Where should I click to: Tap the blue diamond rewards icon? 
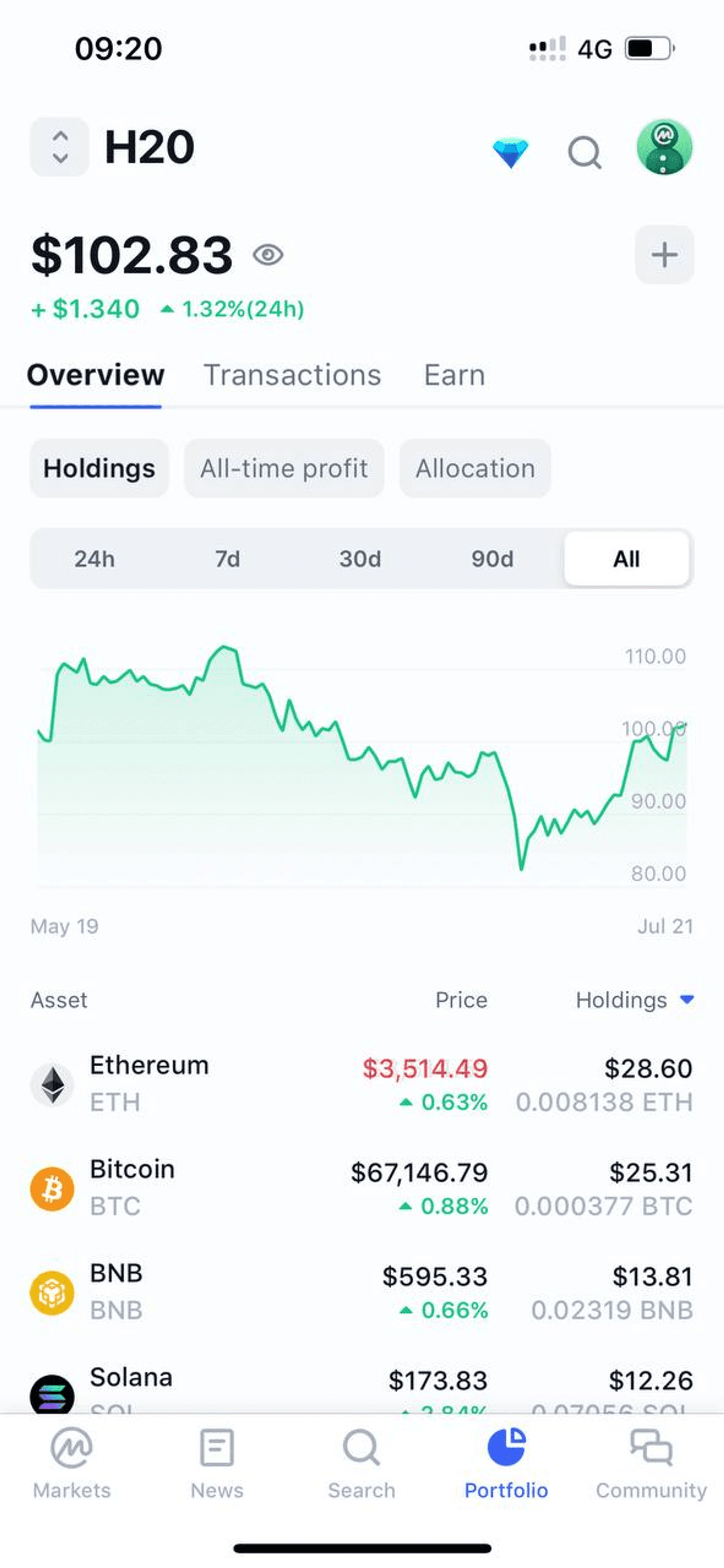tap(510, 153)
